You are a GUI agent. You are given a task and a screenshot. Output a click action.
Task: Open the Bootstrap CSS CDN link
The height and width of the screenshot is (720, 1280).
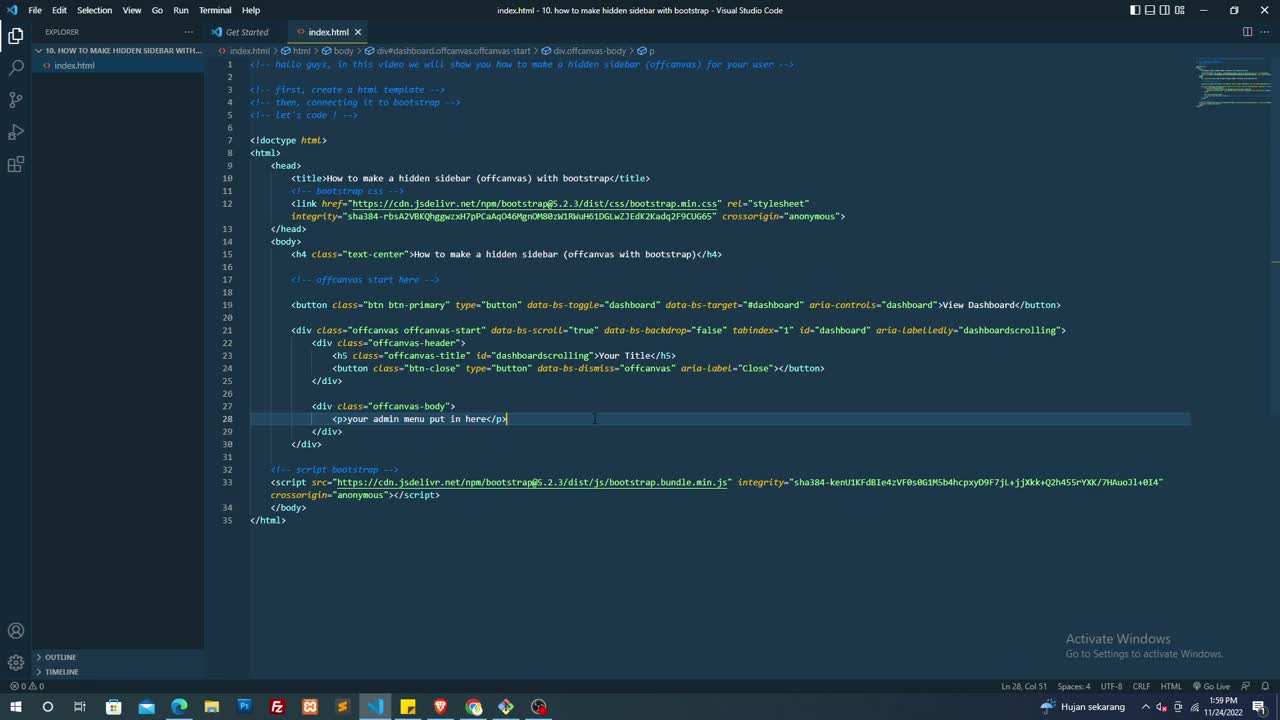point(534,204)
